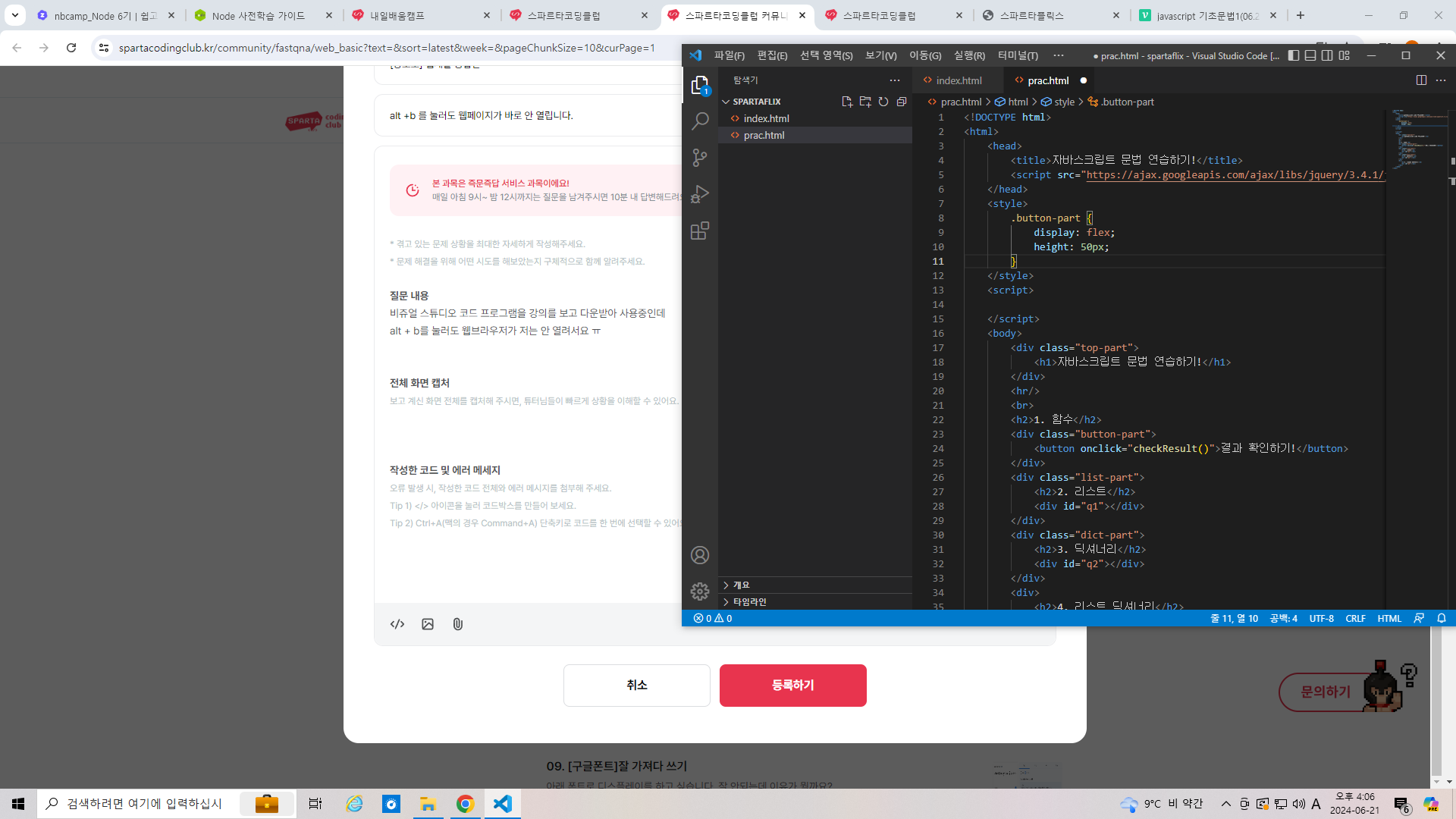Open the 선택 영역(S) menu
Screen dimensions: 1456x819
coord(826,55)
